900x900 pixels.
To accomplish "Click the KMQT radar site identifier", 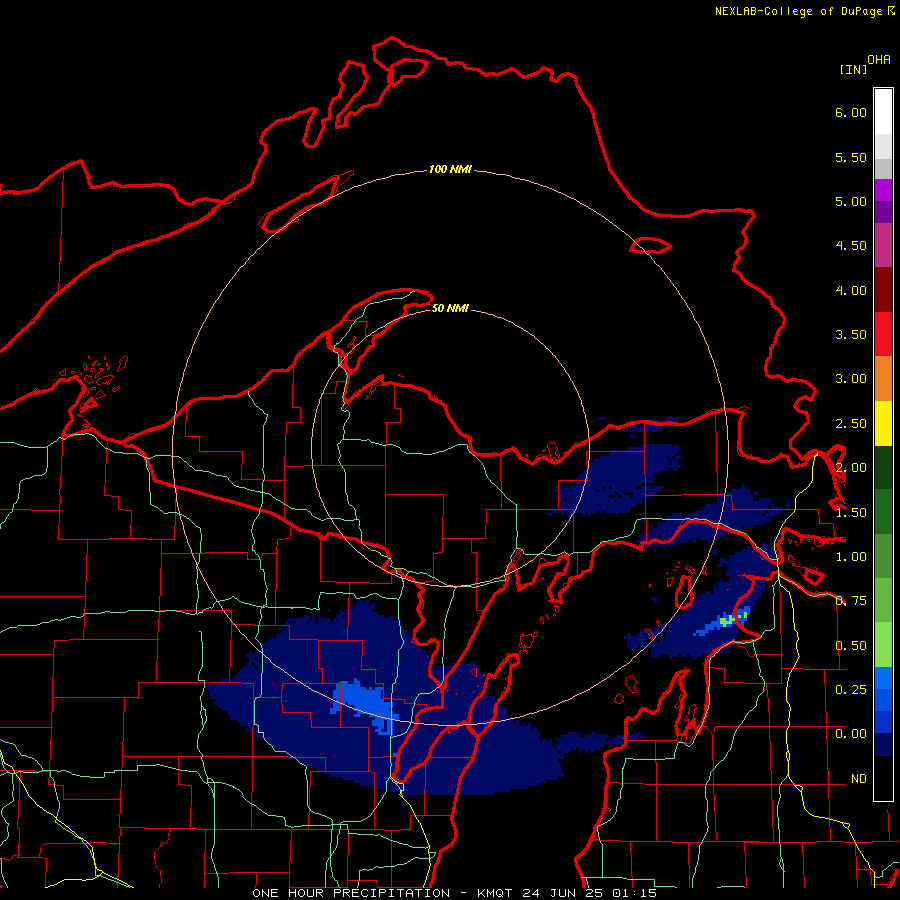I will click(494, 893).
